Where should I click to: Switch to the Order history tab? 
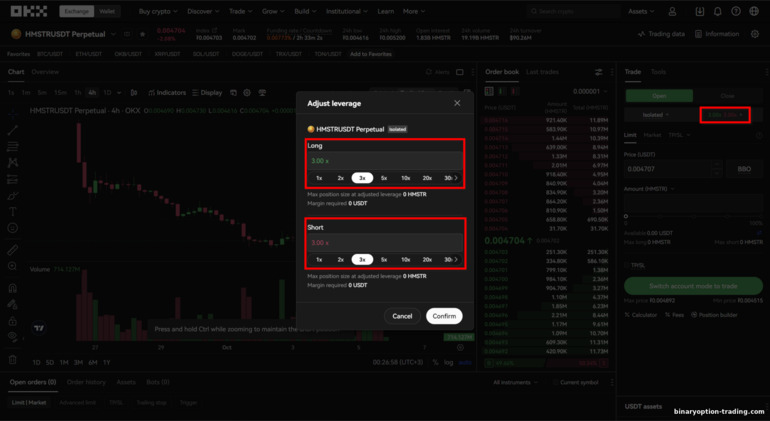[86, 382]
